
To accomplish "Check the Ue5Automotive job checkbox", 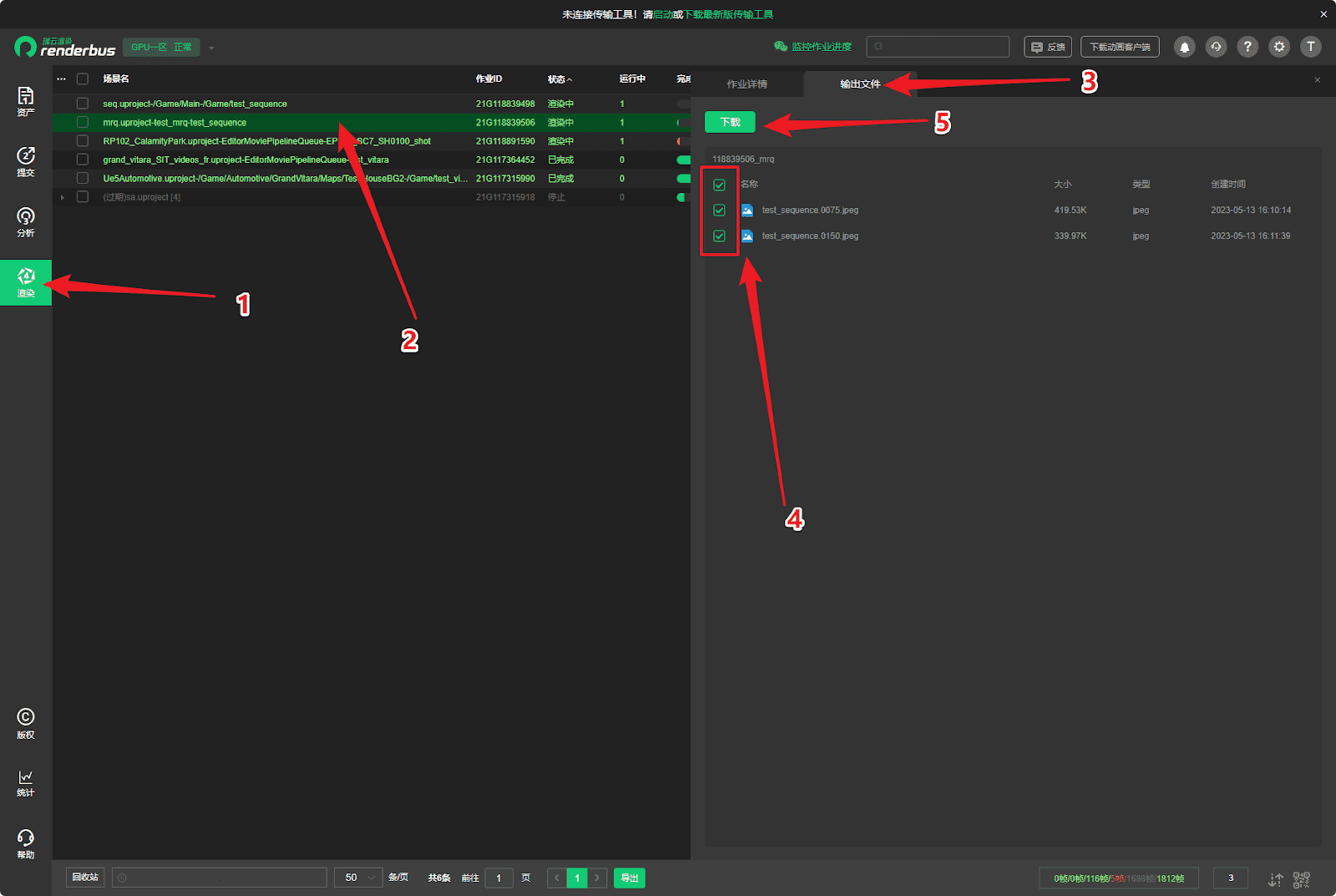I will tap(83, 178).
